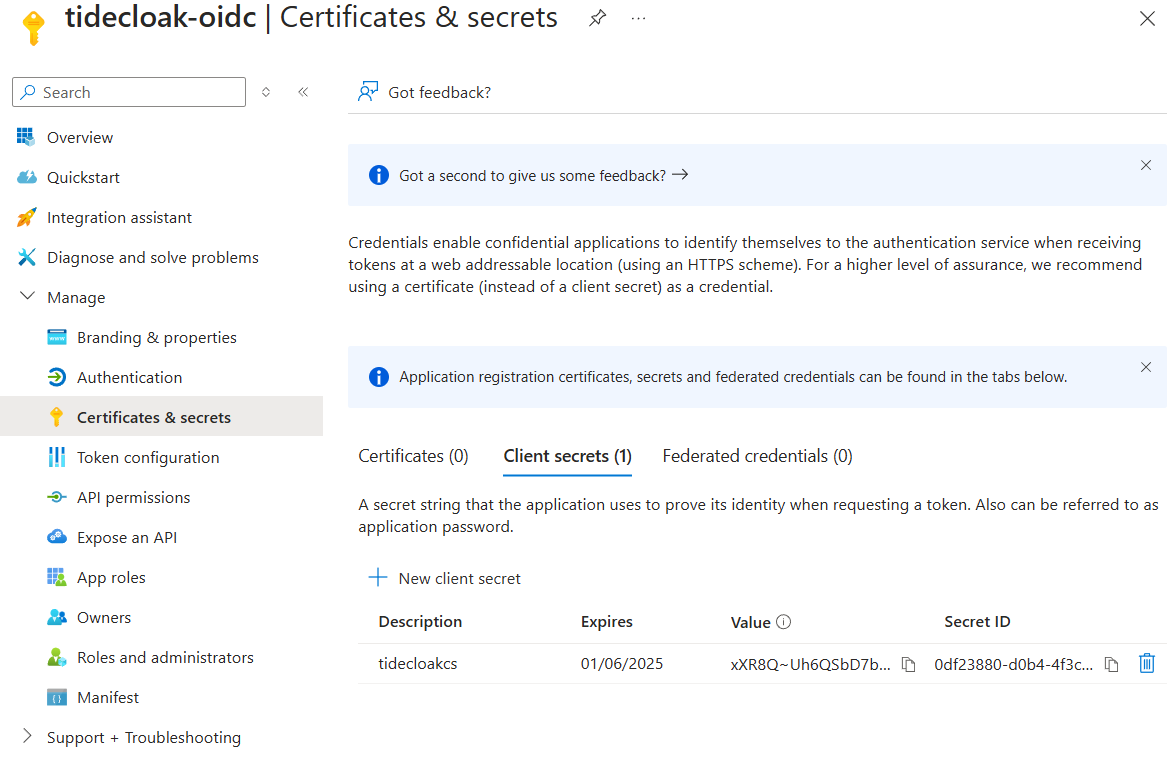Viewport: 1172px width, 771px height.
Task: Copy the secret Value to clipboard
Action: tap(908, 664)
